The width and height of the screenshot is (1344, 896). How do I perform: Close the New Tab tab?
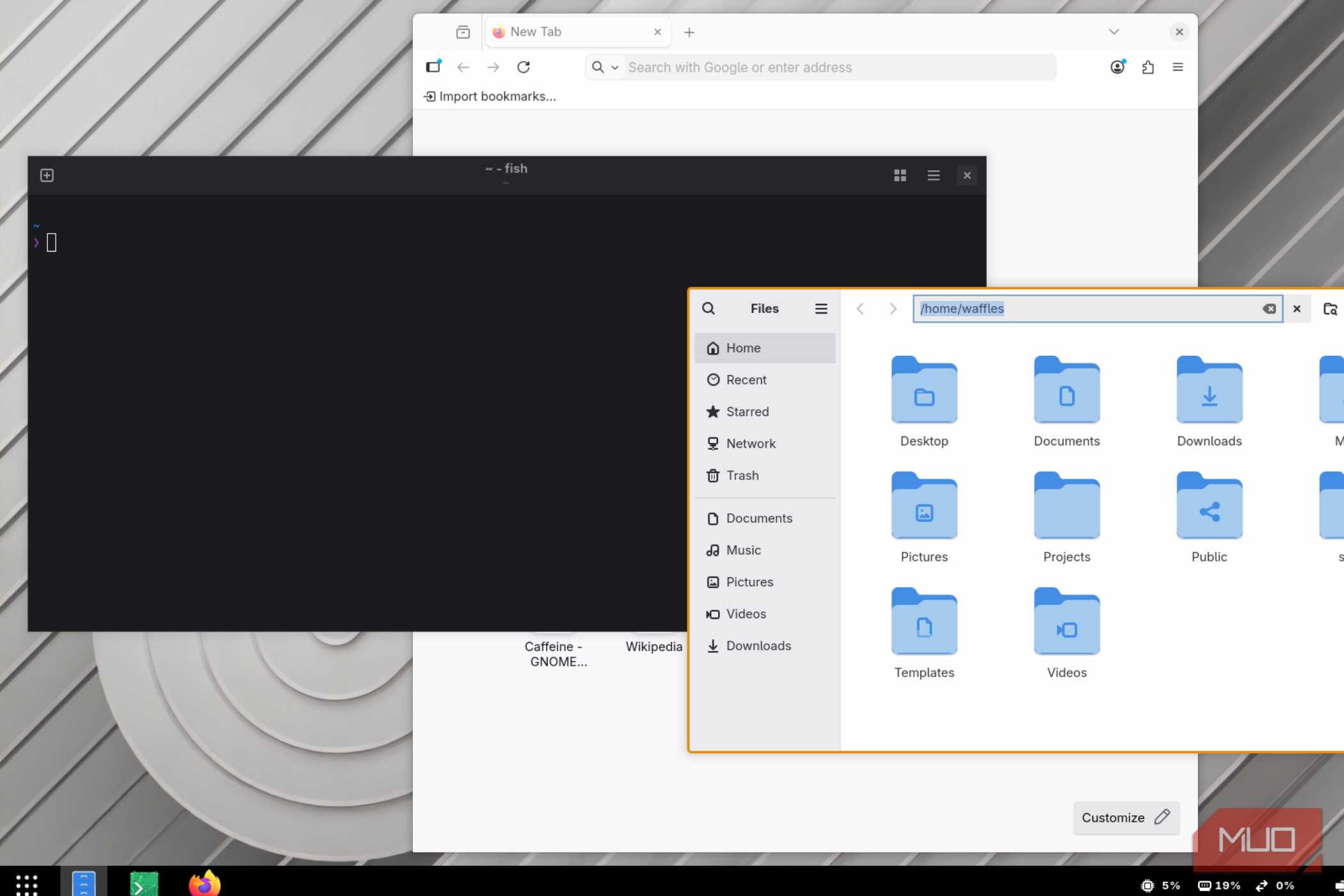(x=657, y=32)
